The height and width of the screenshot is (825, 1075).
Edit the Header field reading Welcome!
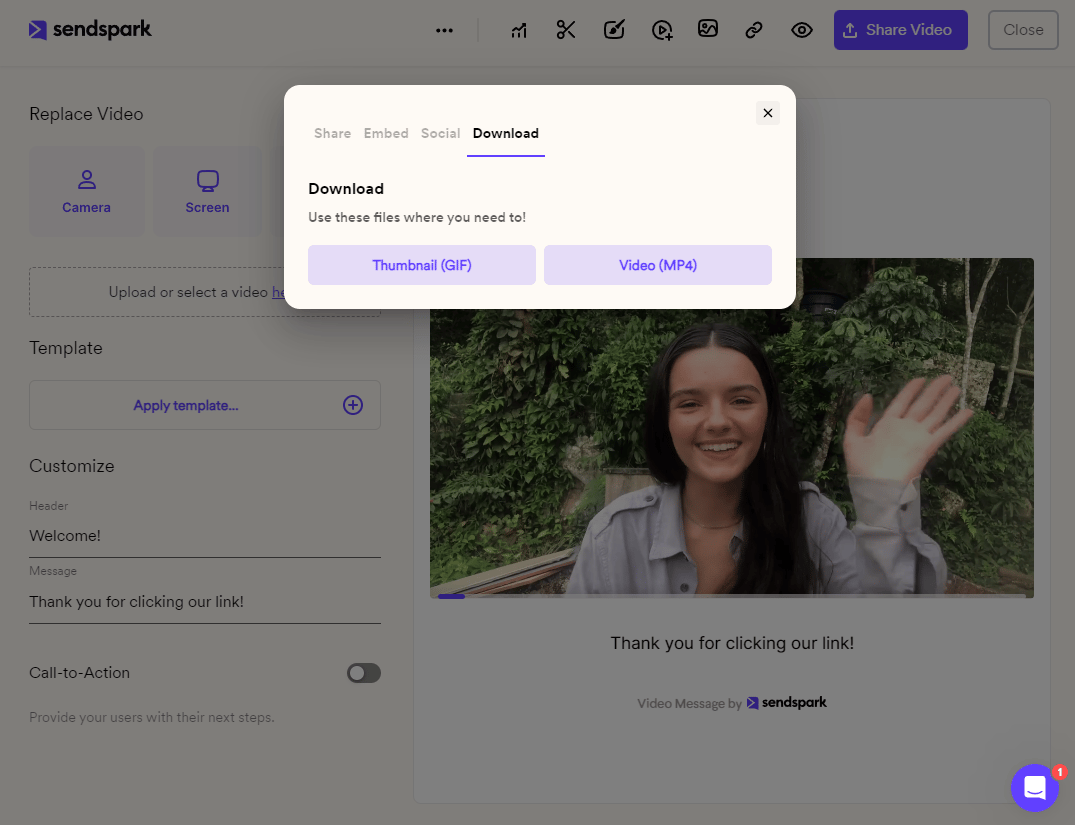coord(204,536)
